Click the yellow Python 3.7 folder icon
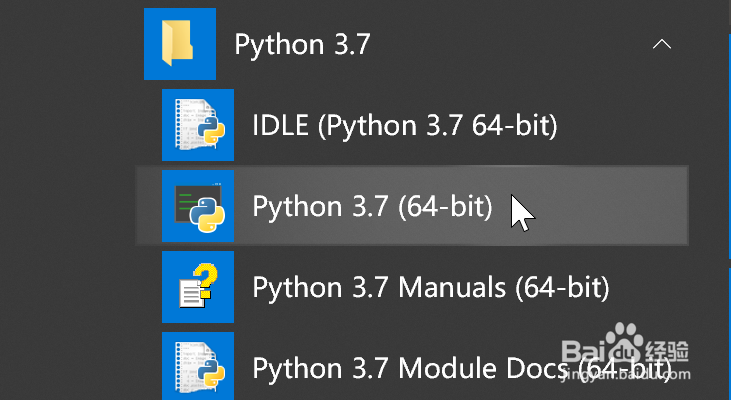 tap(180, 44)
